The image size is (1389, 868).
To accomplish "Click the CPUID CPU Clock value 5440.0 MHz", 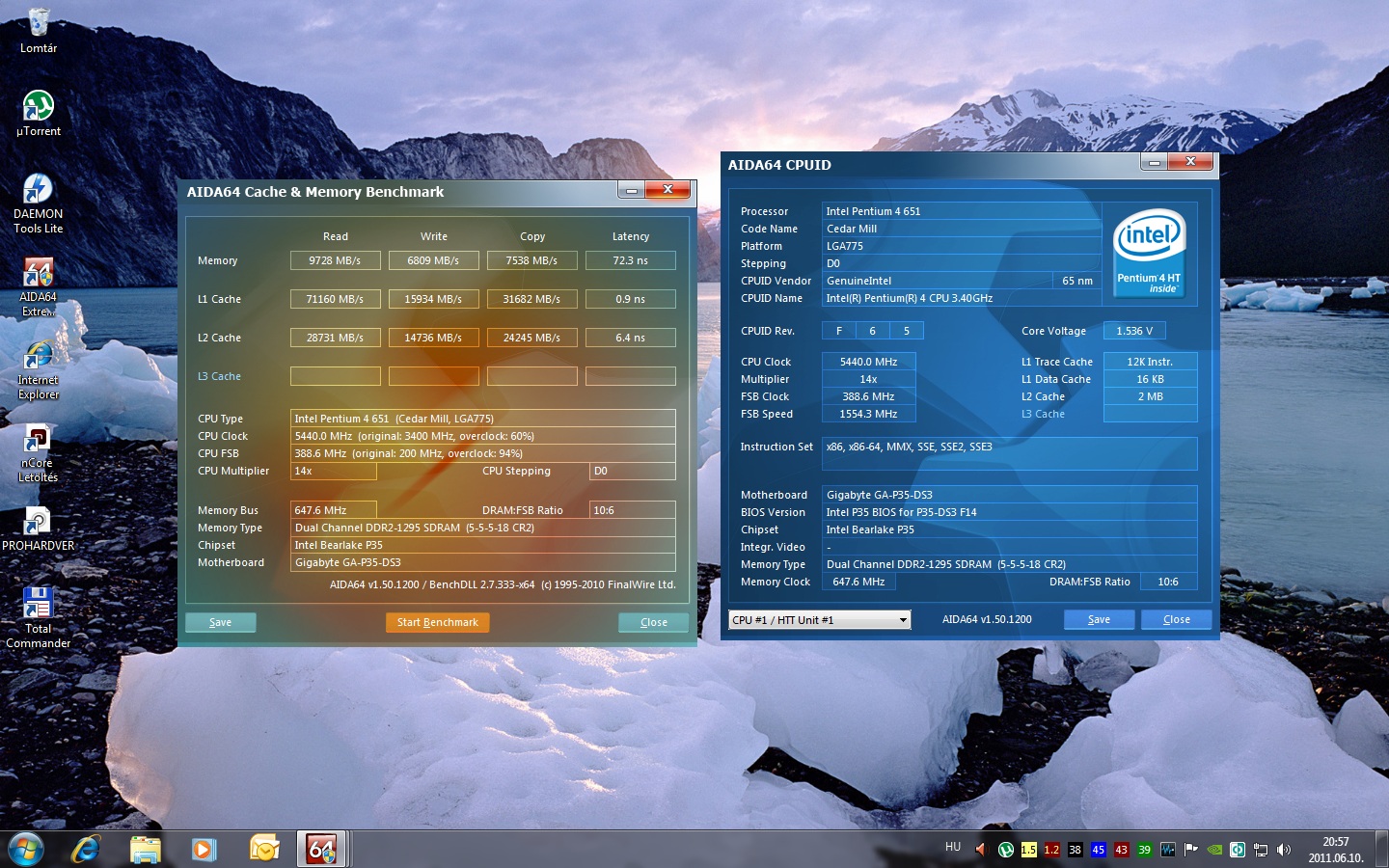I will (x=869, y=362).
